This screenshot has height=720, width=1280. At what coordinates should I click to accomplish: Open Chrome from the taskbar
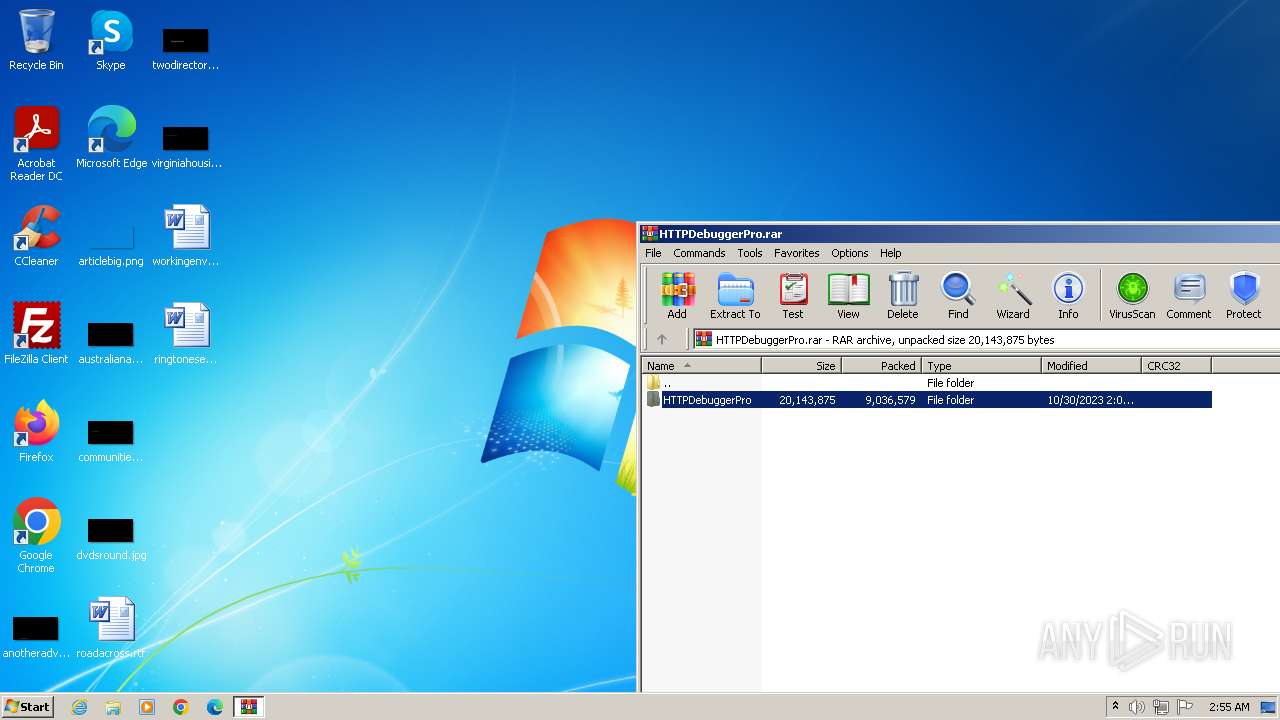point(181,707)
